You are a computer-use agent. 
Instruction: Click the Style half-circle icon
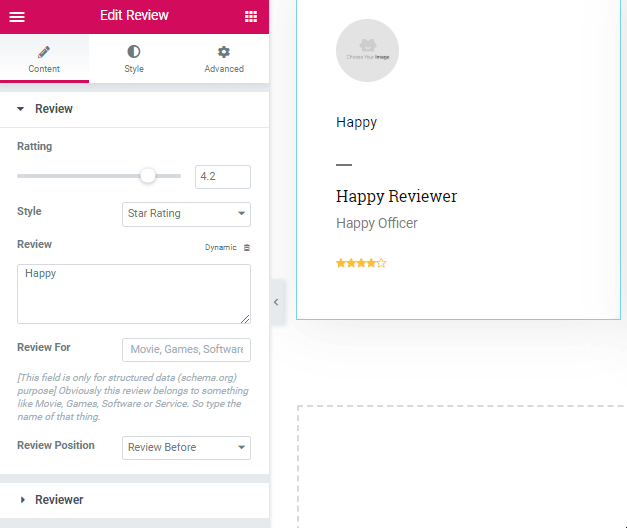coord(134,52)
